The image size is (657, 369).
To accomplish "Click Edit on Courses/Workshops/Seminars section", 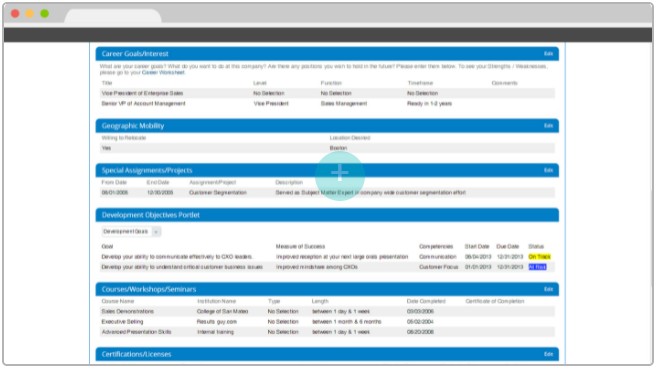I will click(x=548, y=289).
